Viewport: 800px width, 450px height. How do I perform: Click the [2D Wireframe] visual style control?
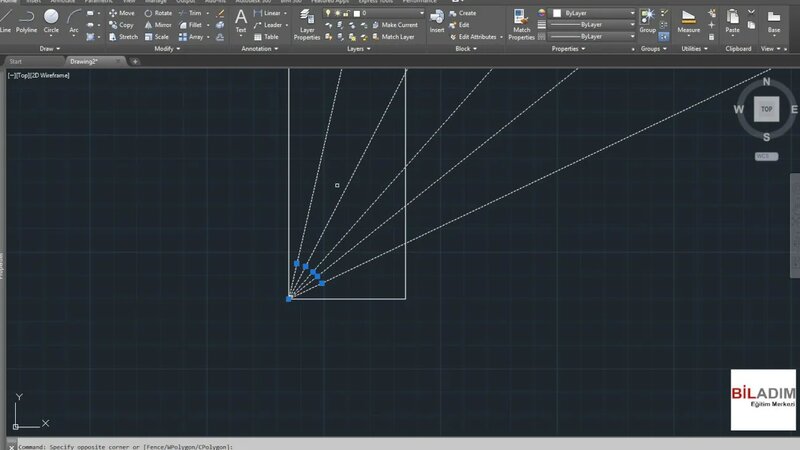pos(49,76)
